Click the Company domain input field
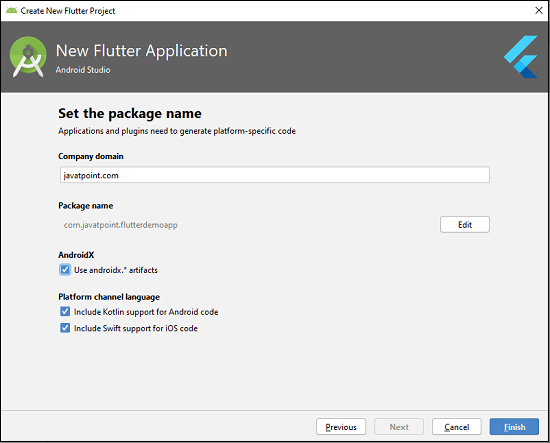The width and height of the screenshot is (550, 443). point(275,175)
